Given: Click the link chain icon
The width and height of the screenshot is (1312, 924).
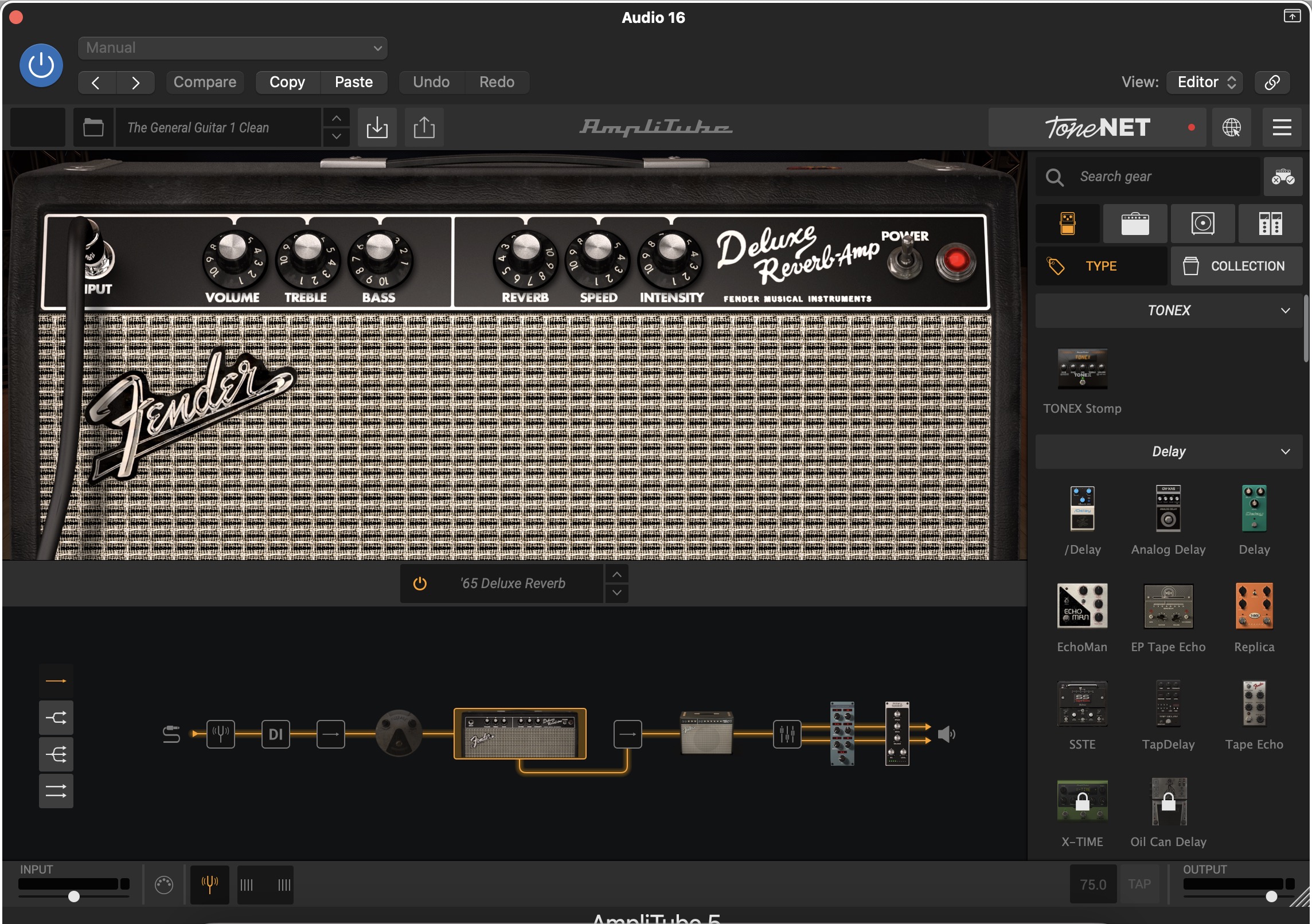Looking at the screenshot, I should point(1272,83).
